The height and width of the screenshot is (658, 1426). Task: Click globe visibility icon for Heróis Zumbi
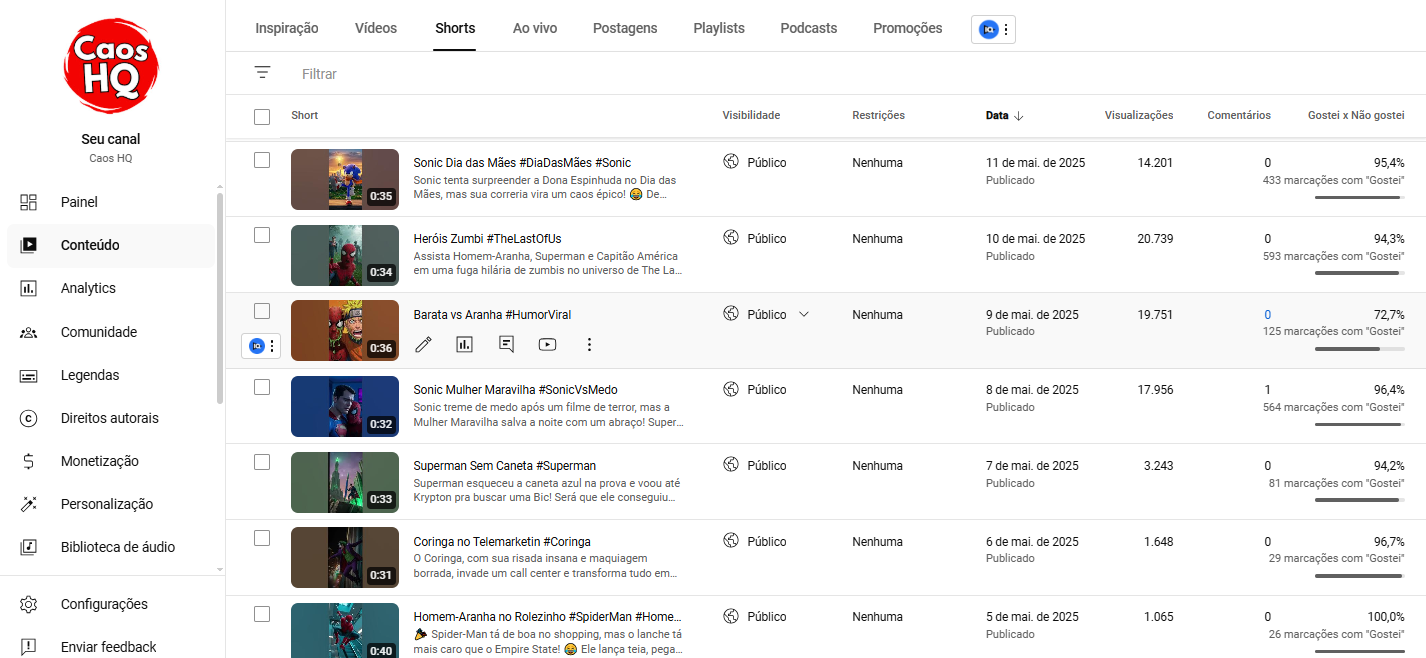pos(731,238)
